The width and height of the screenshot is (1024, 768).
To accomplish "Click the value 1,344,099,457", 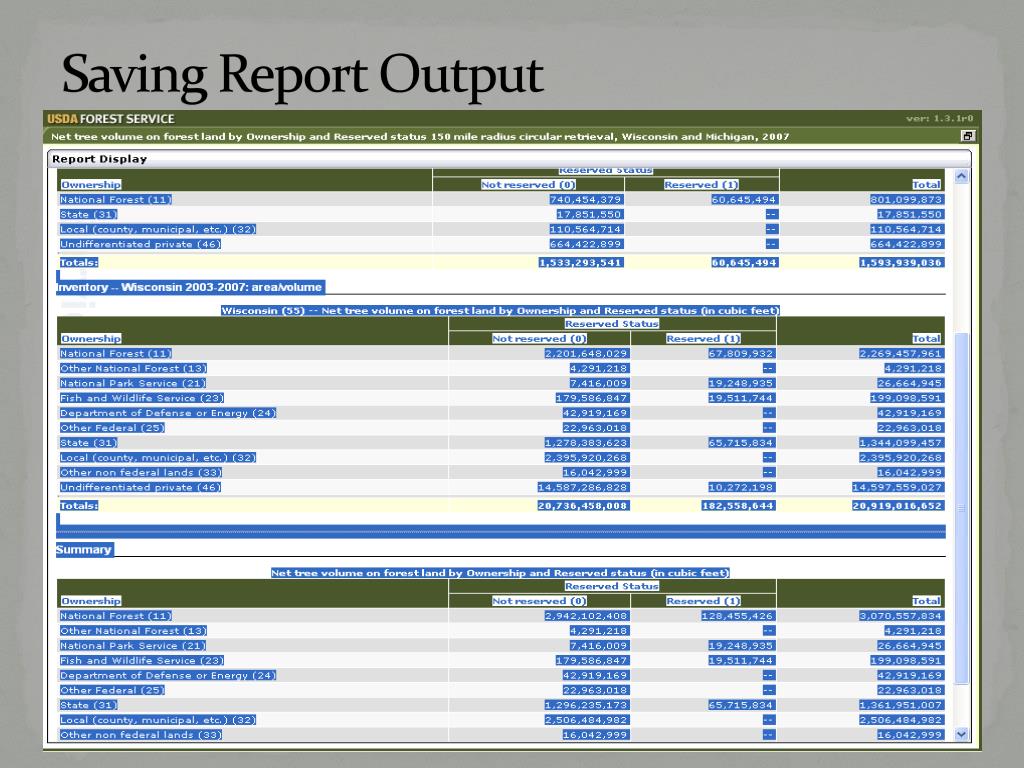I will (901, 443).
